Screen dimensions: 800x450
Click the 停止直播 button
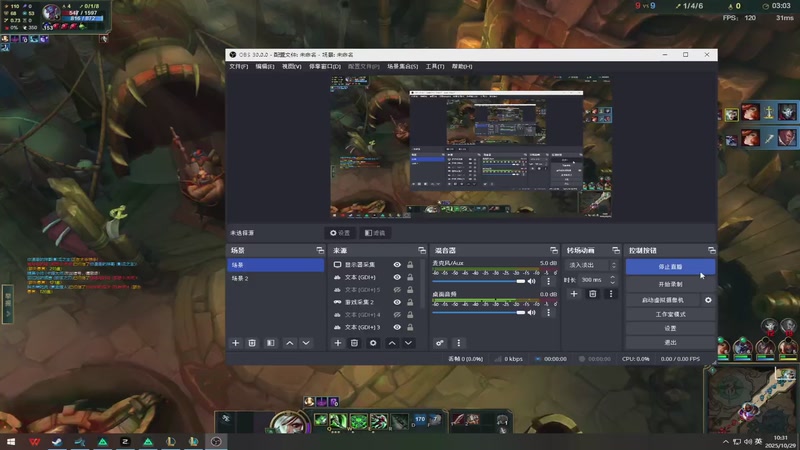[670, 267]
